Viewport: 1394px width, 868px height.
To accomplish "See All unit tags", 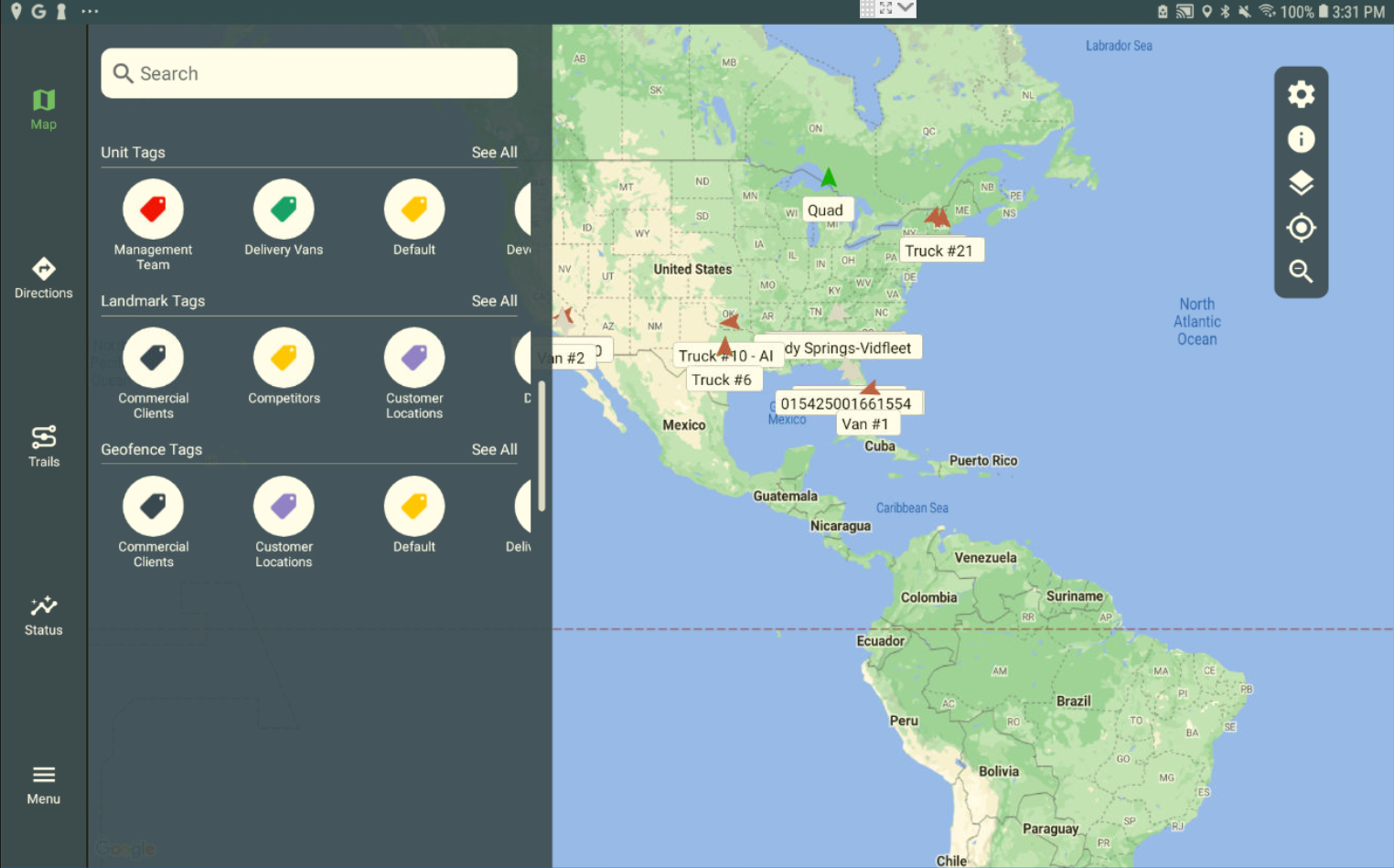I will click(x=494, y=152).
